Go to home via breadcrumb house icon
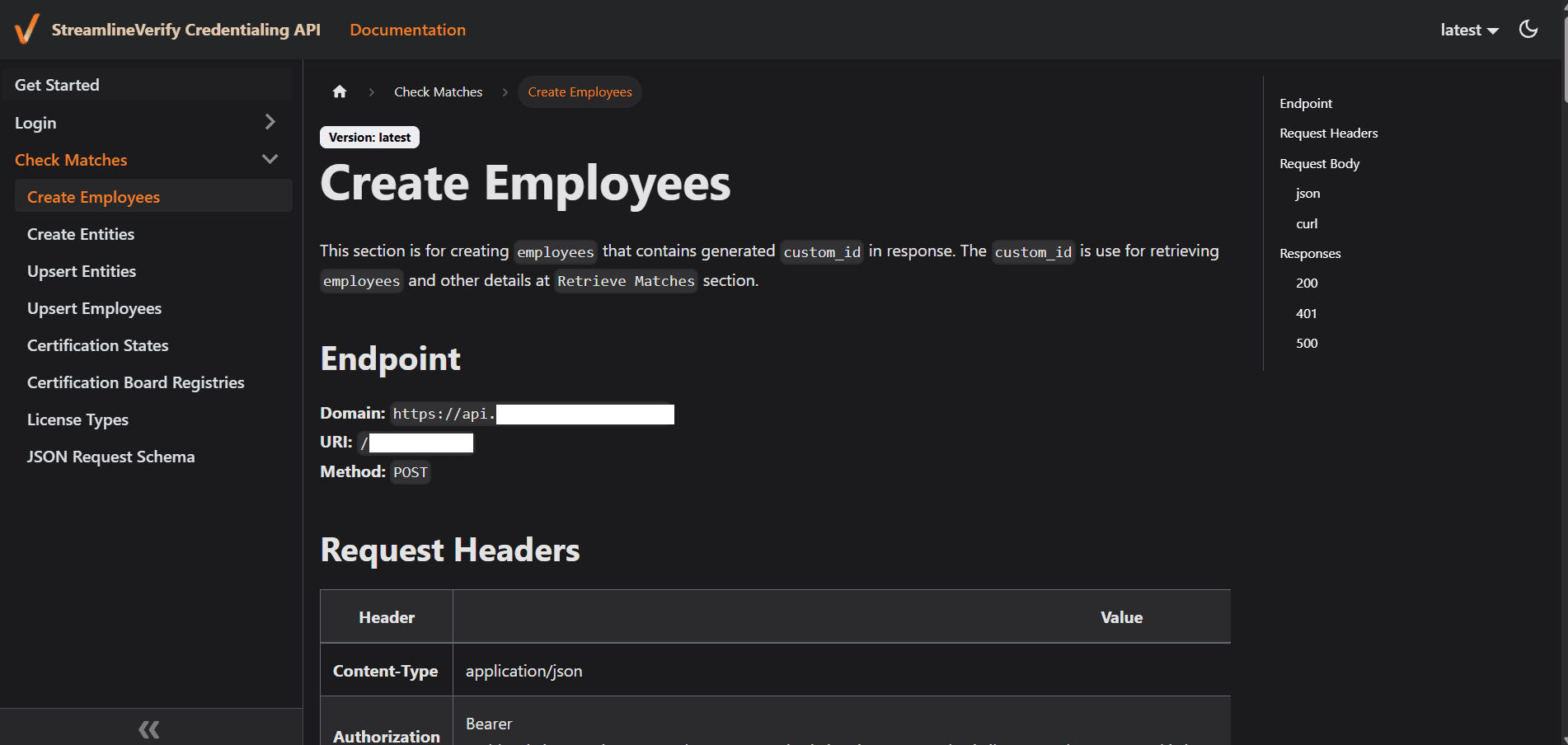Screen dimensions: 1568x745 coord(340,92)
